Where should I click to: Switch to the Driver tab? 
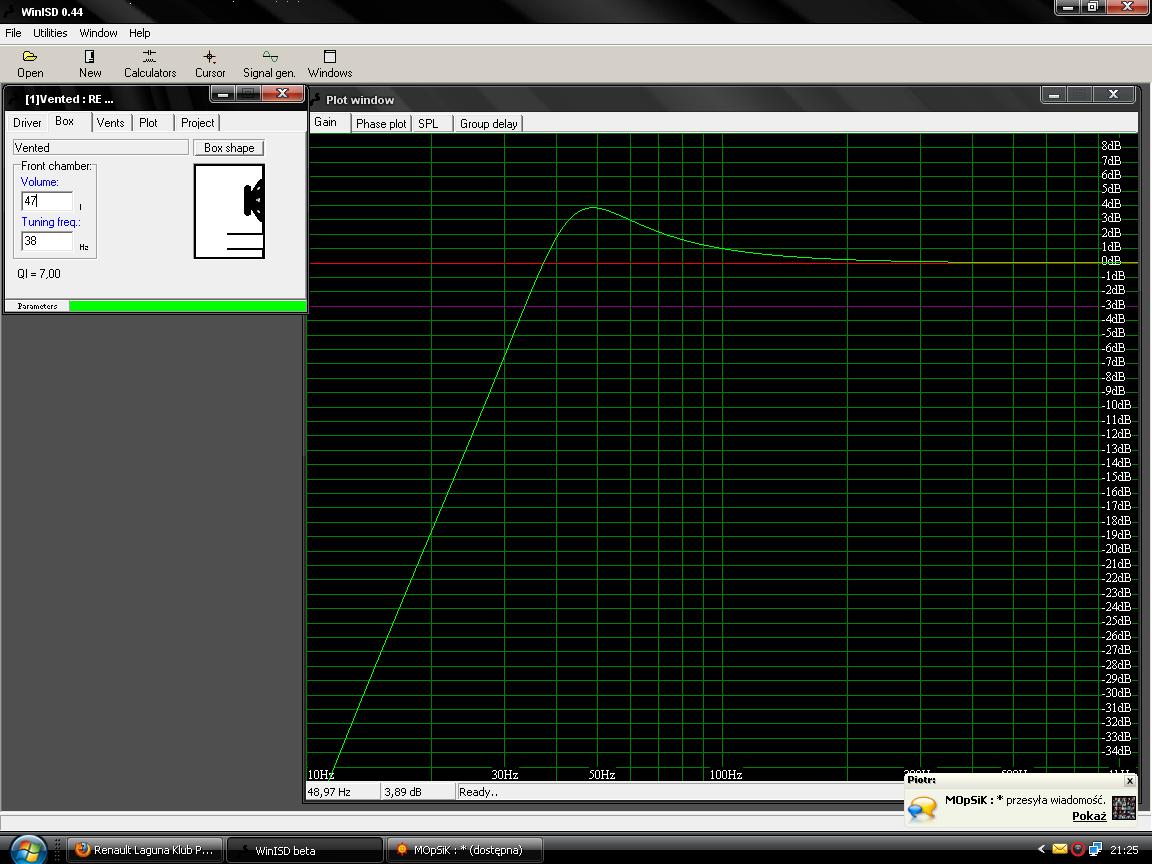27,123
